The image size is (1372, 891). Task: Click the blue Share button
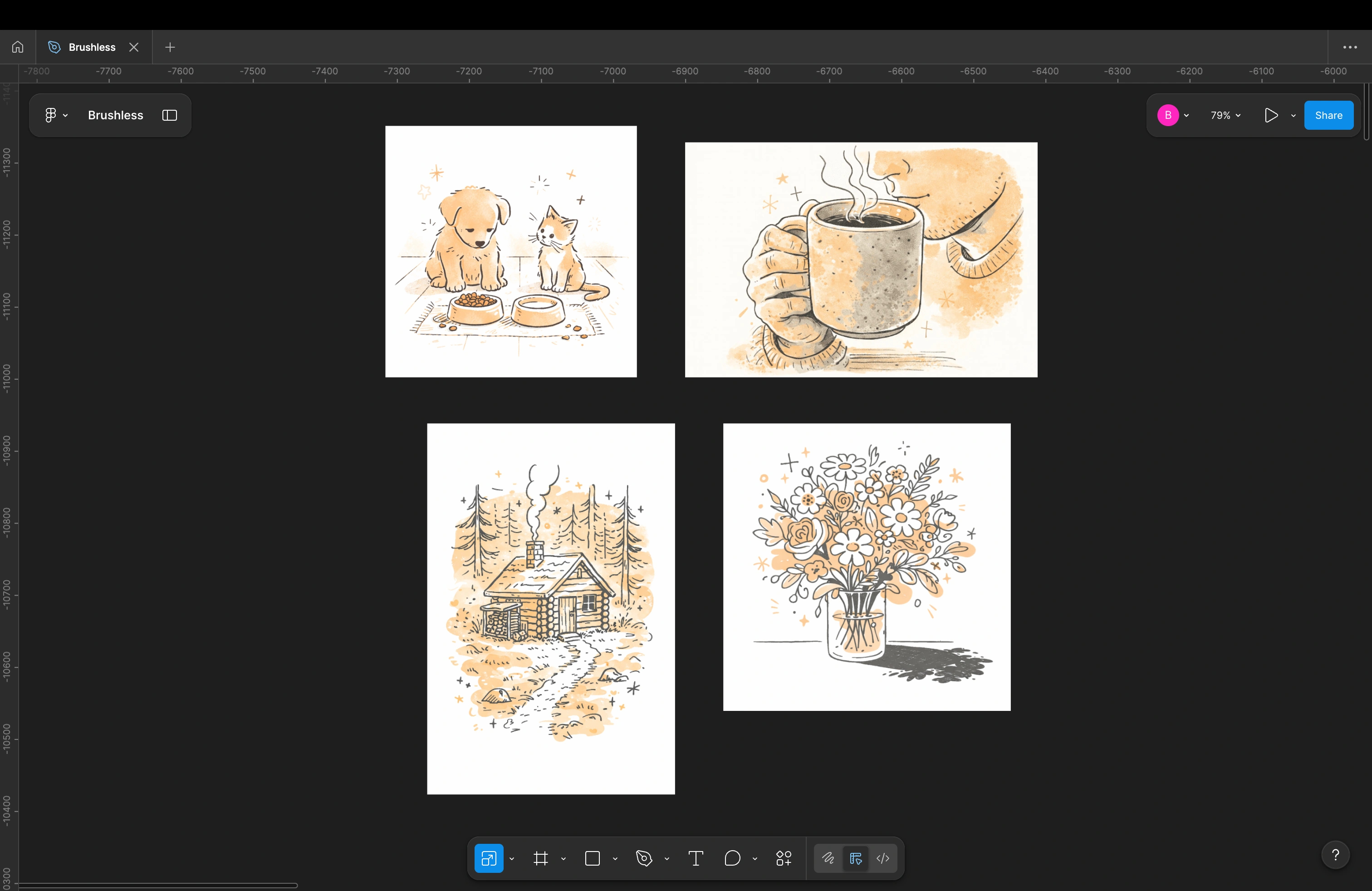point(1328,115)
